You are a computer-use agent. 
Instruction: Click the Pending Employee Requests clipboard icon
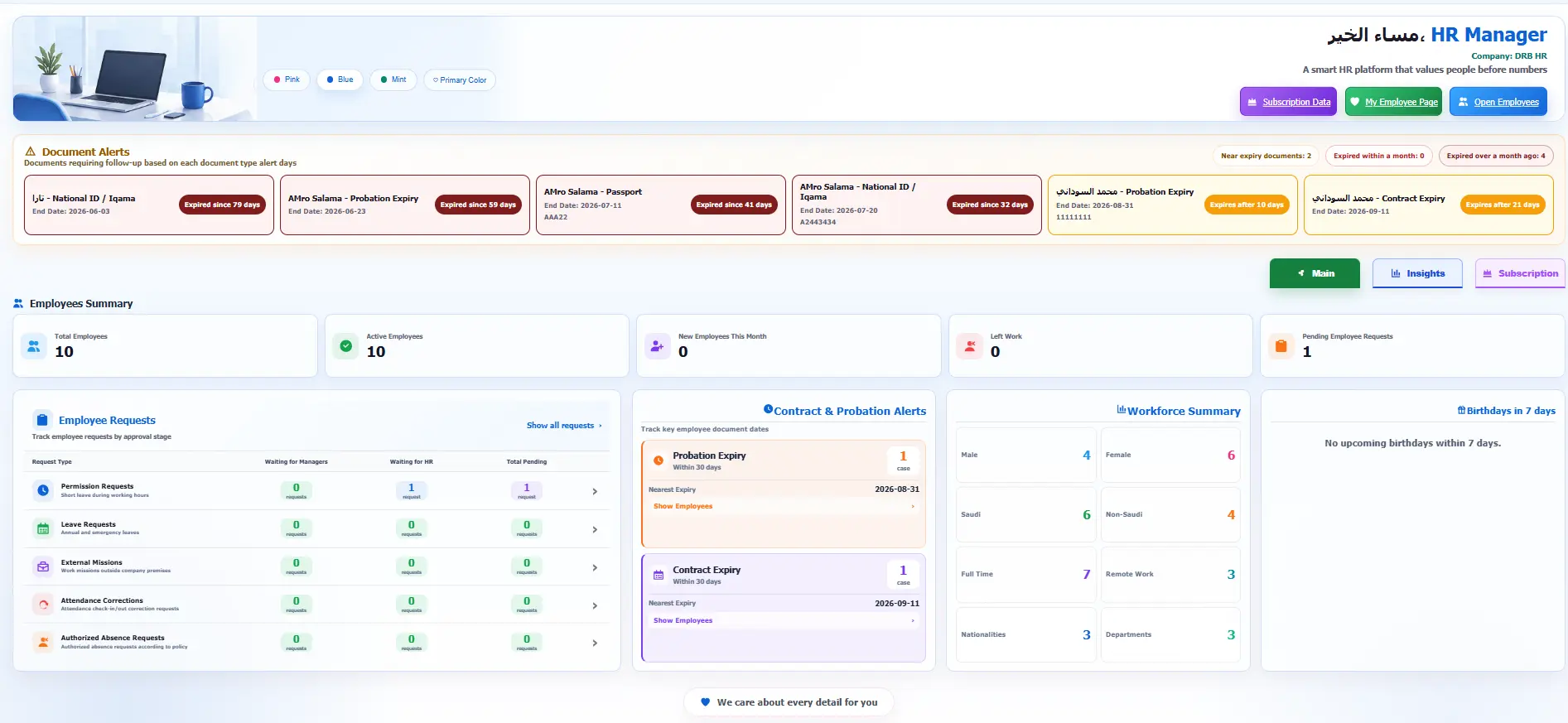(x=1281, y=346)
